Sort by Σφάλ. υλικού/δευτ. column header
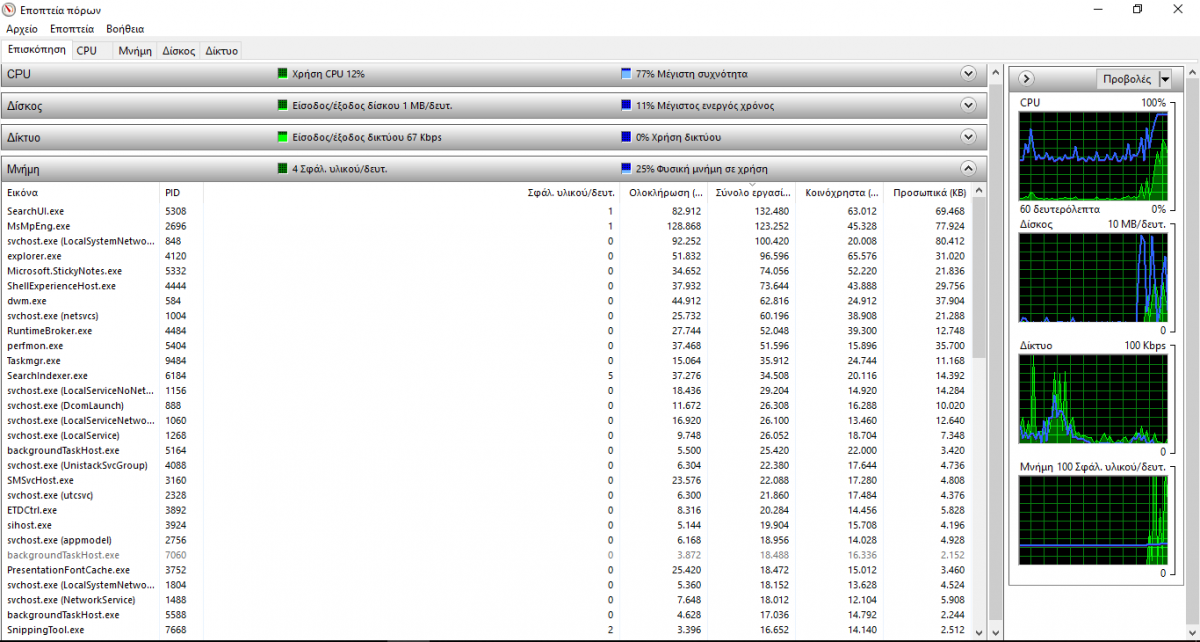This screenshot has width=1200, height=642. pyautogui.click(x=411, y=192)
